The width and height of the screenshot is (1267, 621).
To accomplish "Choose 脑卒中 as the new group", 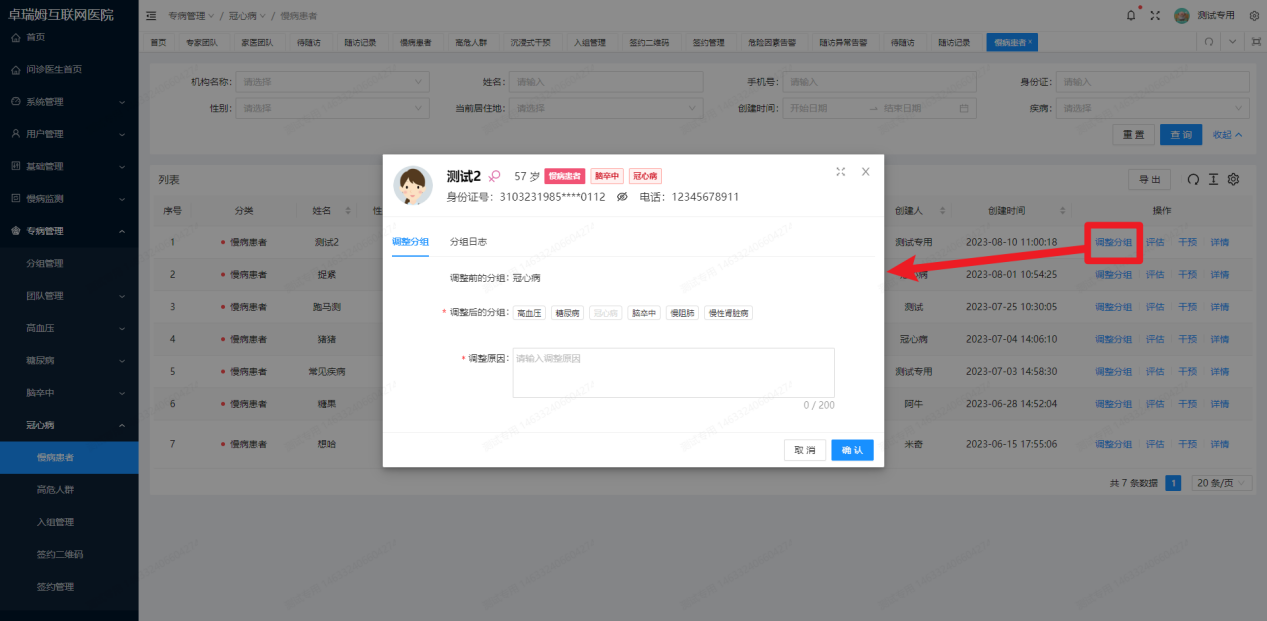I will coord(644,313).
